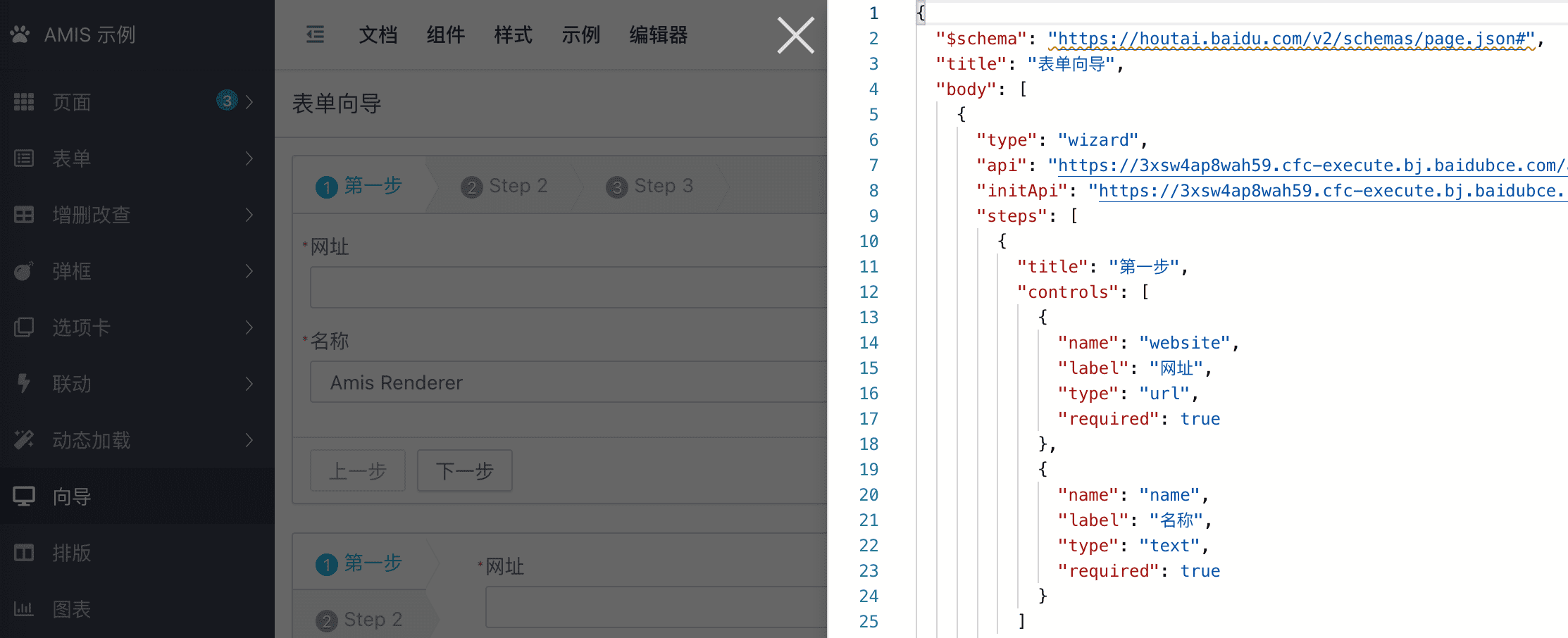Click the list icon beside 表单

[x=24, y=158]
